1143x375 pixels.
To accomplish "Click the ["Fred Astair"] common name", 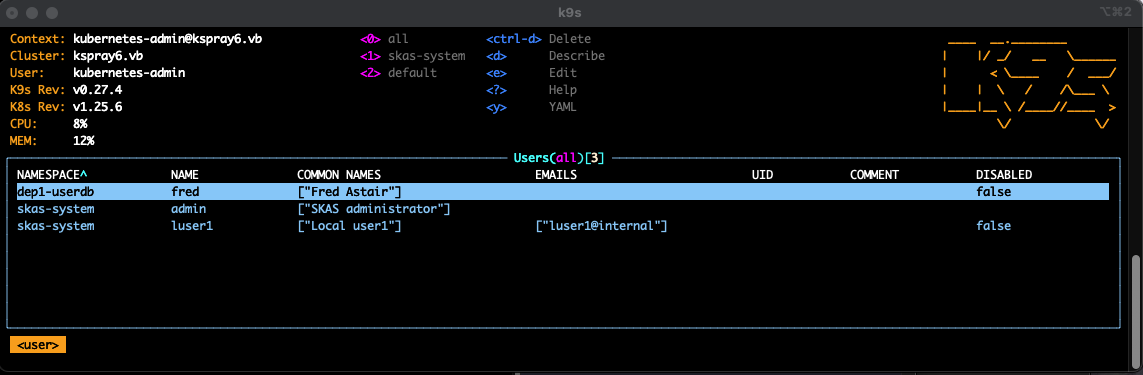I will 350,192.
